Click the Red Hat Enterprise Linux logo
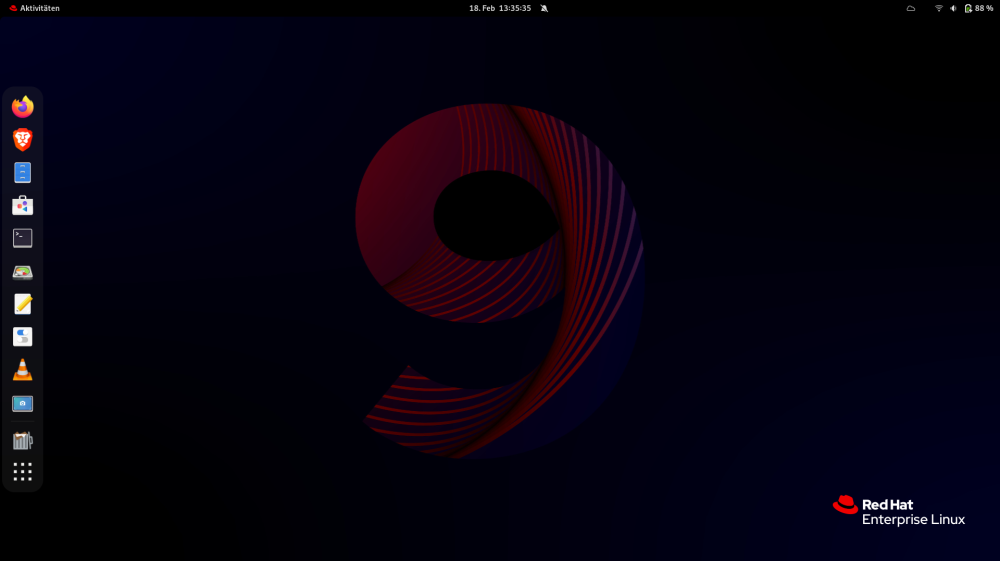This screenshot has width=1000, height=561. click(898, 511)
